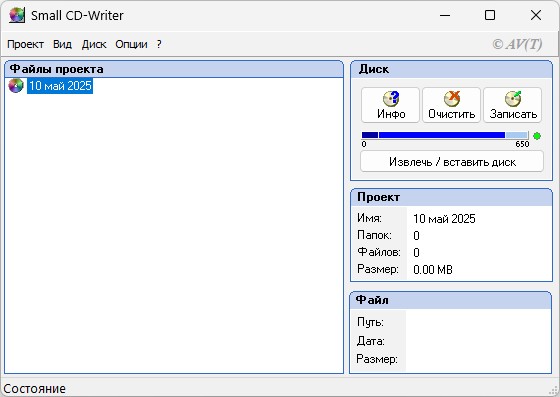The width and height of the screenshot is (560, 397).
Task: Click the Small CD-Writer title bar icon
Action: click(17, 15)
